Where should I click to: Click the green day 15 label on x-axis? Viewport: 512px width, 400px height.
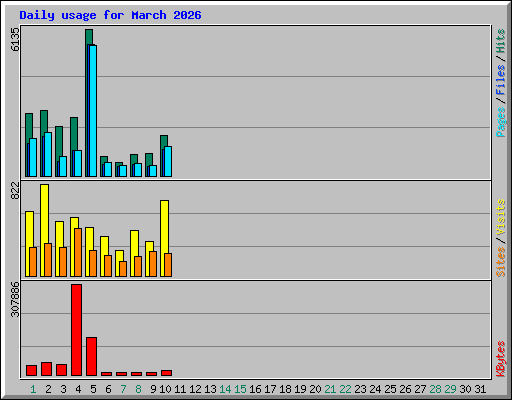240,389
